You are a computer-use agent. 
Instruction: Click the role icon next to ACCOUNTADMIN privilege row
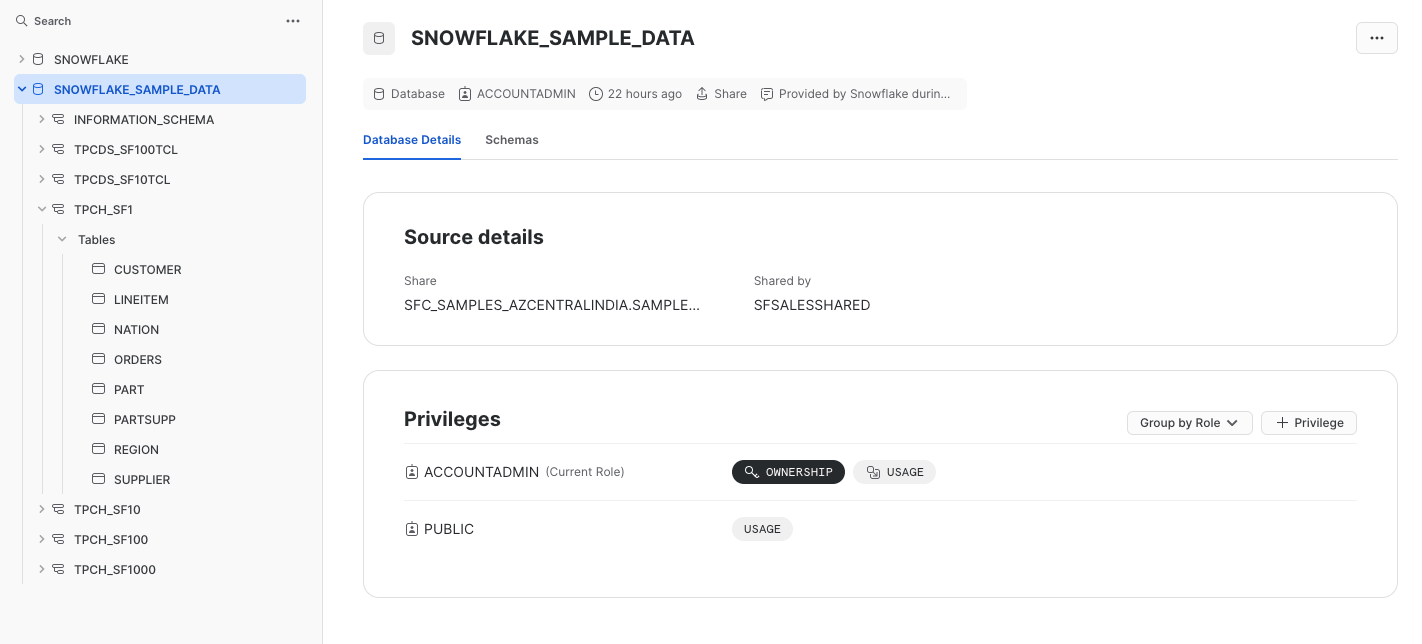(x=411, y=472)
